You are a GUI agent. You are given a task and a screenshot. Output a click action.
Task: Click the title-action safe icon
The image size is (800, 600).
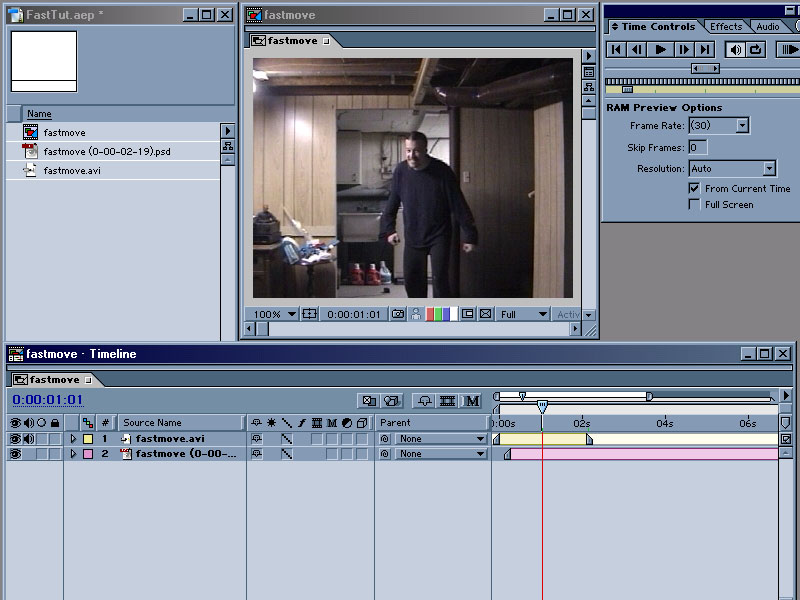click(x=310, y=314)
